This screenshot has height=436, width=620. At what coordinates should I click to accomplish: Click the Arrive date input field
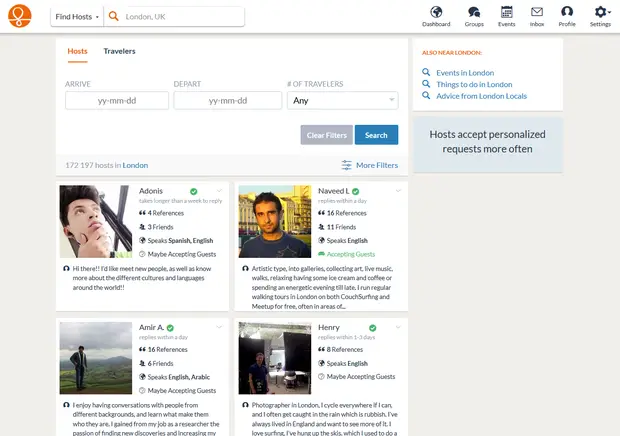click(x=116, y=100)
